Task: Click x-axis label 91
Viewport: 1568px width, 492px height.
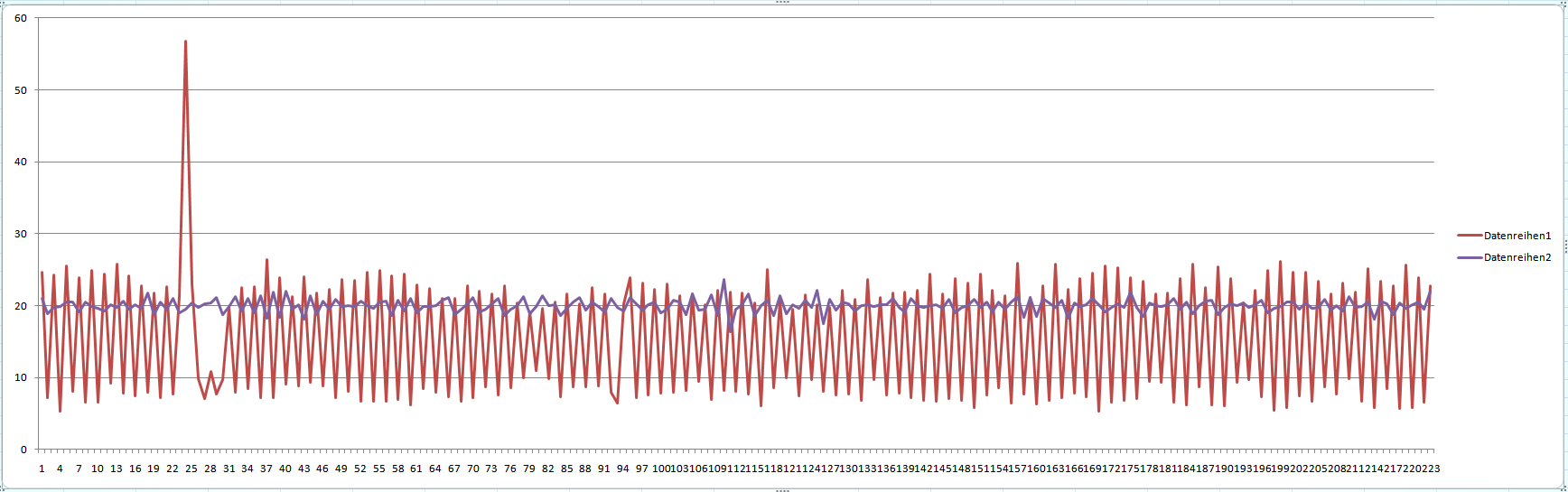Action: (x=604, y=469)
